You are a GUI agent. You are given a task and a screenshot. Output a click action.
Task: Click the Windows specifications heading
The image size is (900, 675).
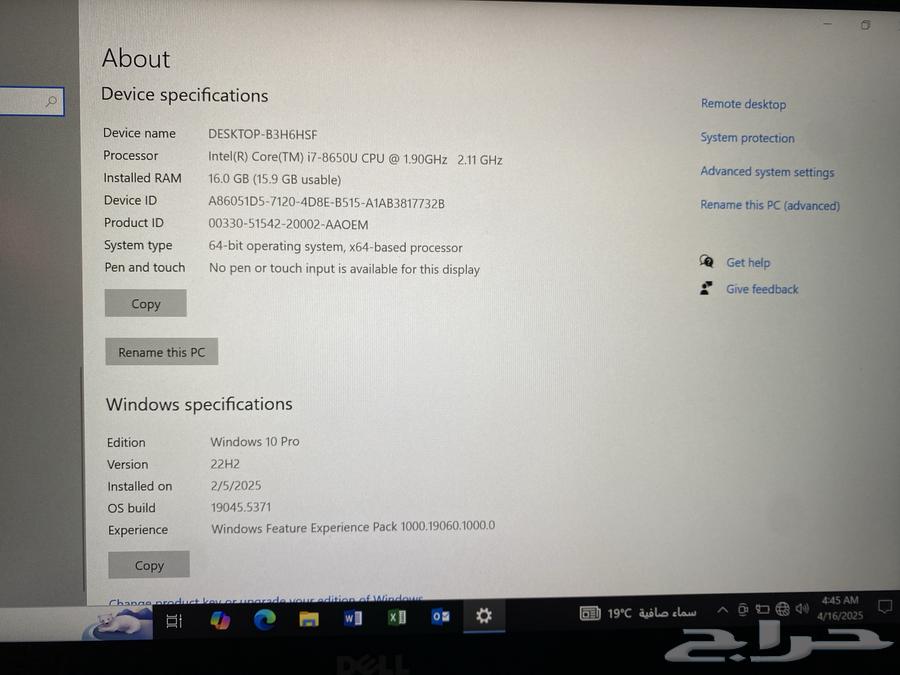pos(199,404)
